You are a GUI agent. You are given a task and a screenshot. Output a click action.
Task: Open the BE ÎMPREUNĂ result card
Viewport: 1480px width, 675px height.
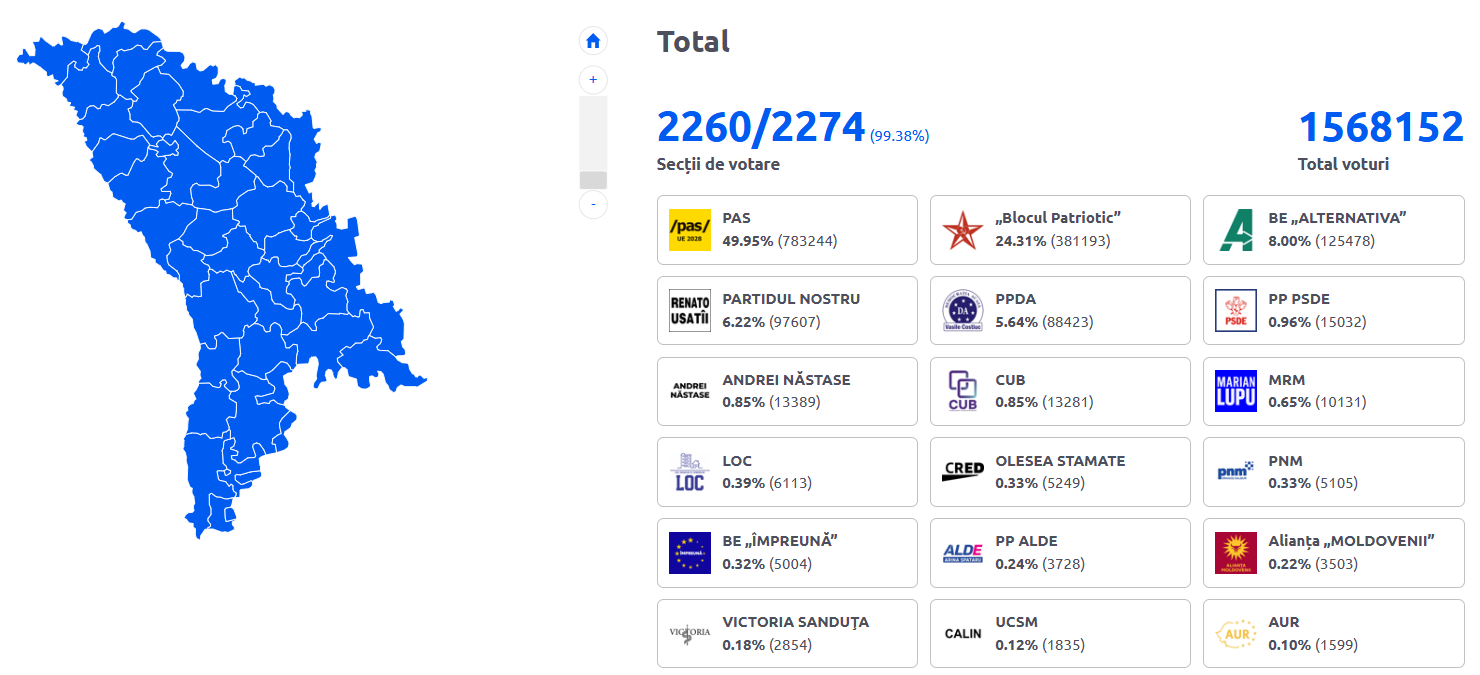[x=787, y=553]
